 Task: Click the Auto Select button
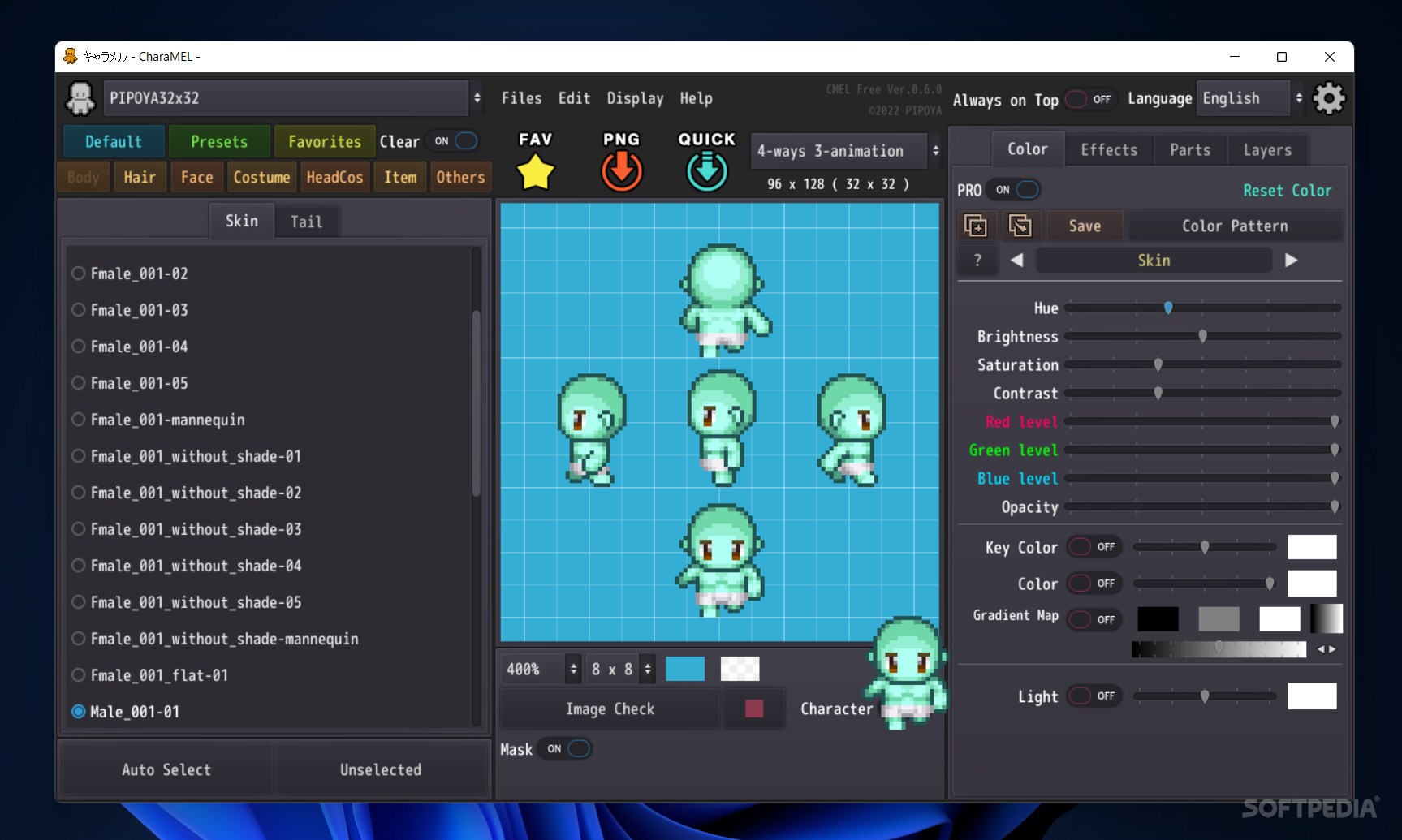click(x=166, y=769)
